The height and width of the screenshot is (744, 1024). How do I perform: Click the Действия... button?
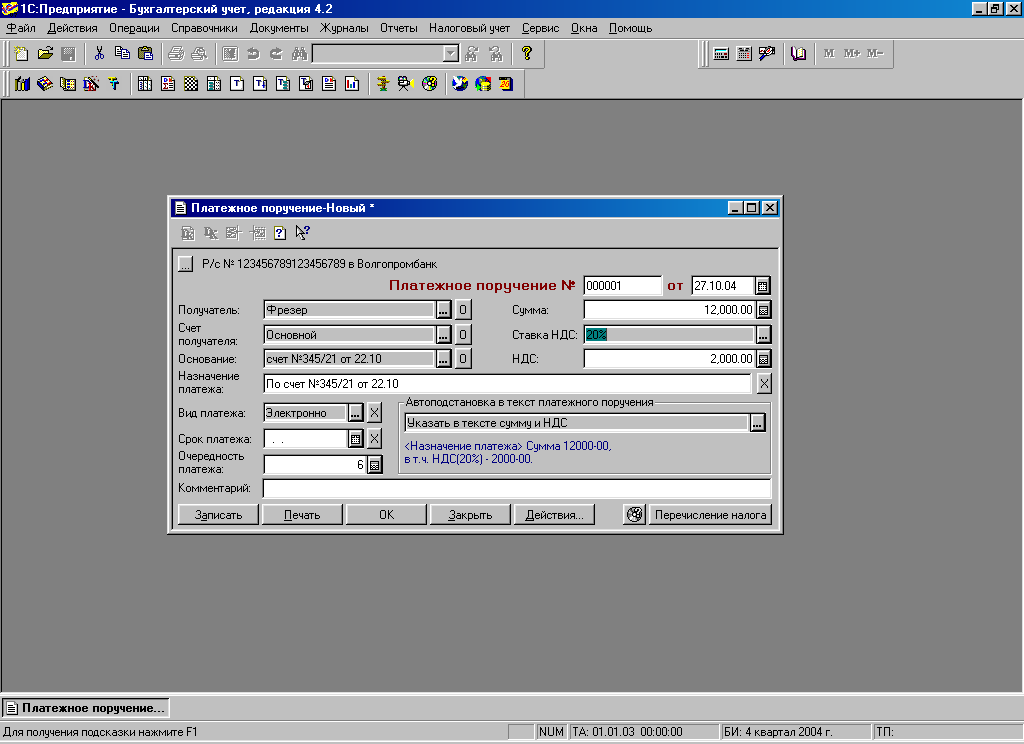(554, 515)
